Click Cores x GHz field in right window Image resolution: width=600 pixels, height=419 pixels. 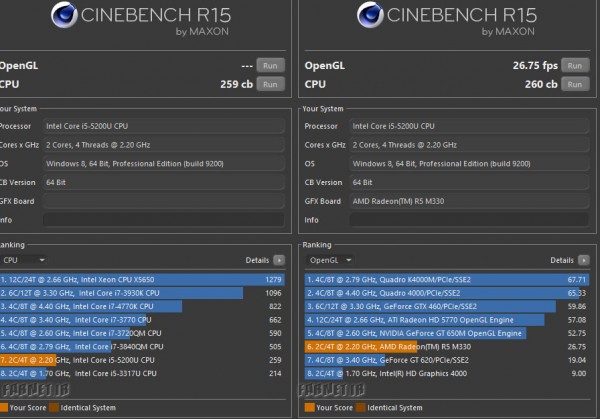coord(469,145)
